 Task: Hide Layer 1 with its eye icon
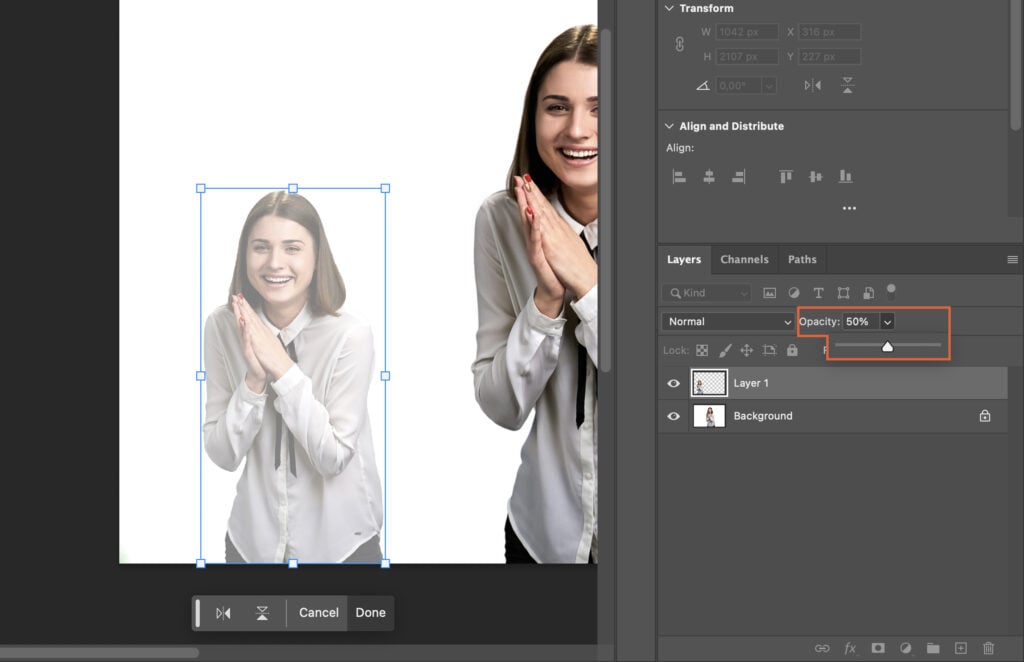point(673,383)
